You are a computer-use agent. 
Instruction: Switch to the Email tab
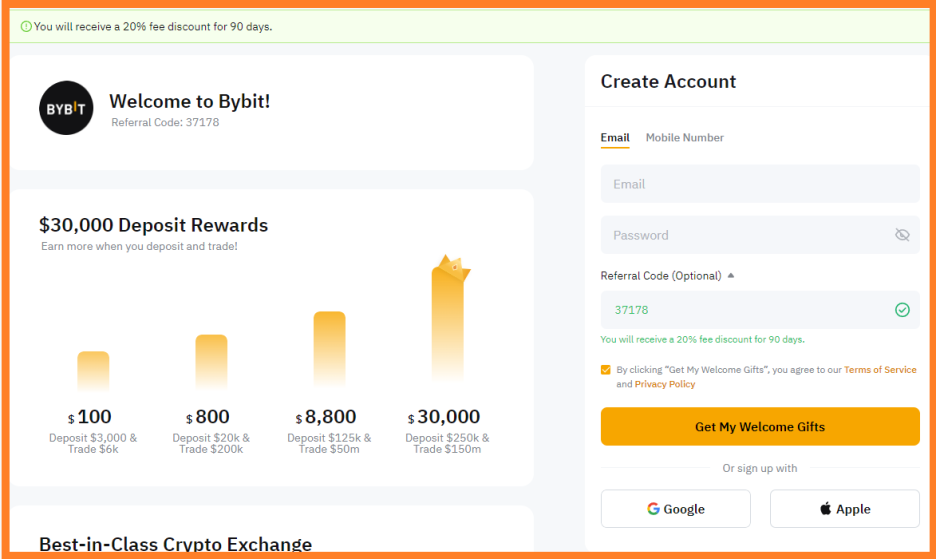[x=615, y=137]
